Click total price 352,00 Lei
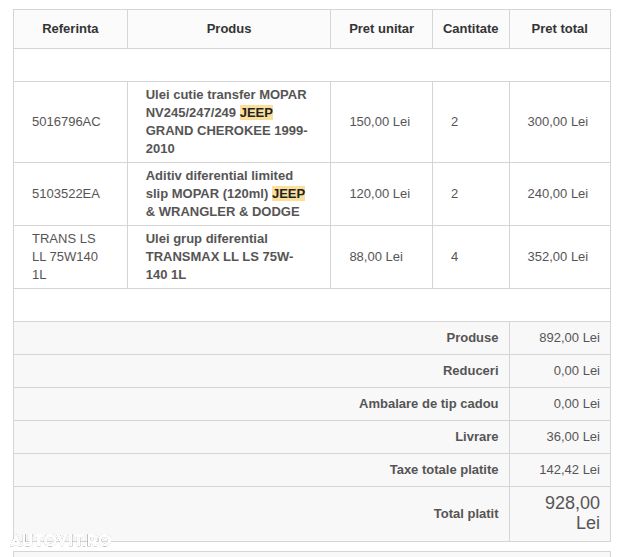The height and width of the screenshot is (557, 634). tap(558, 257)
